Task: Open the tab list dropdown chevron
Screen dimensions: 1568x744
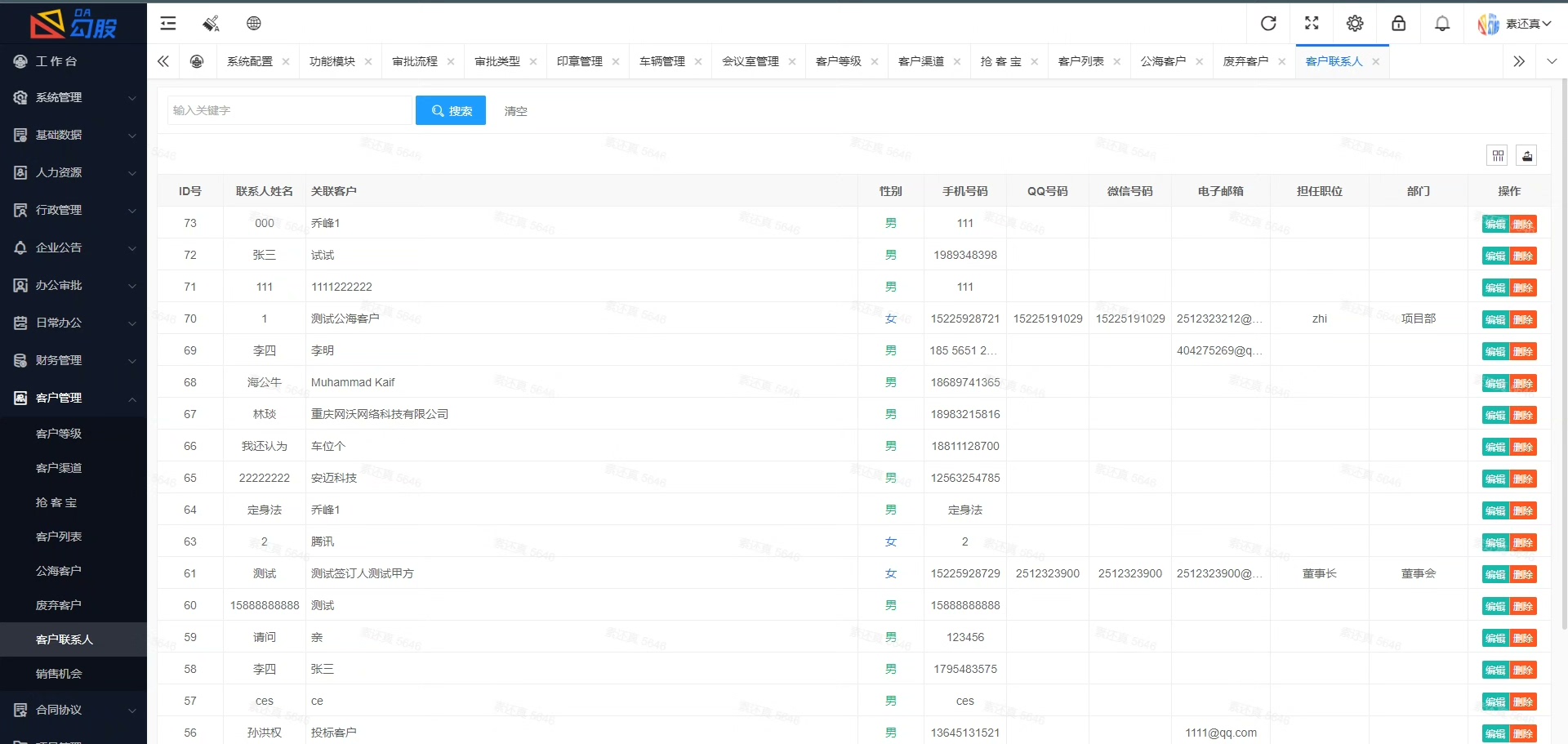Action: 1552,61
